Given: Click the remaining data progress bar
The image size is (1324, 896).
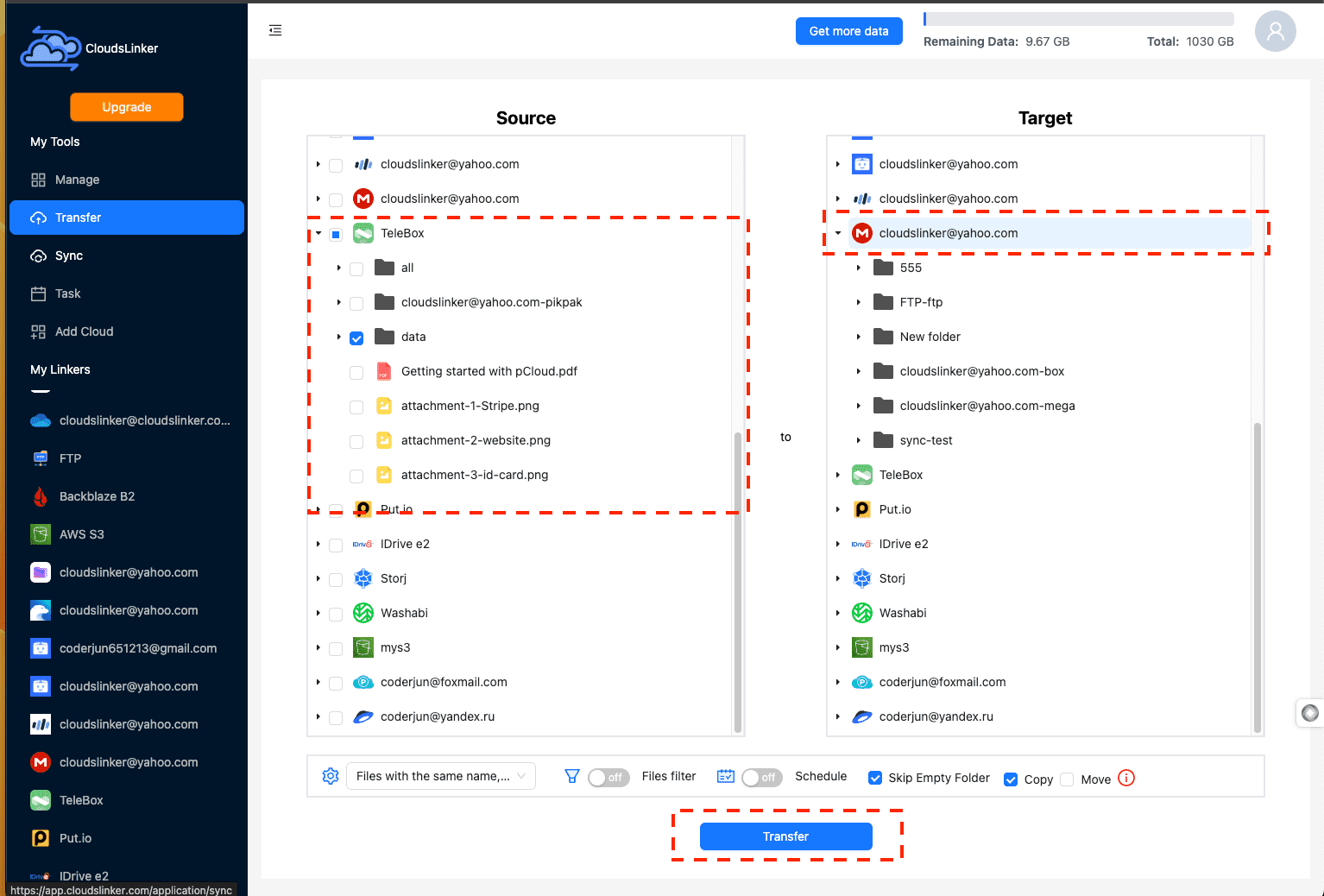Looking at the screenshot, I should tap(1078, 19).
